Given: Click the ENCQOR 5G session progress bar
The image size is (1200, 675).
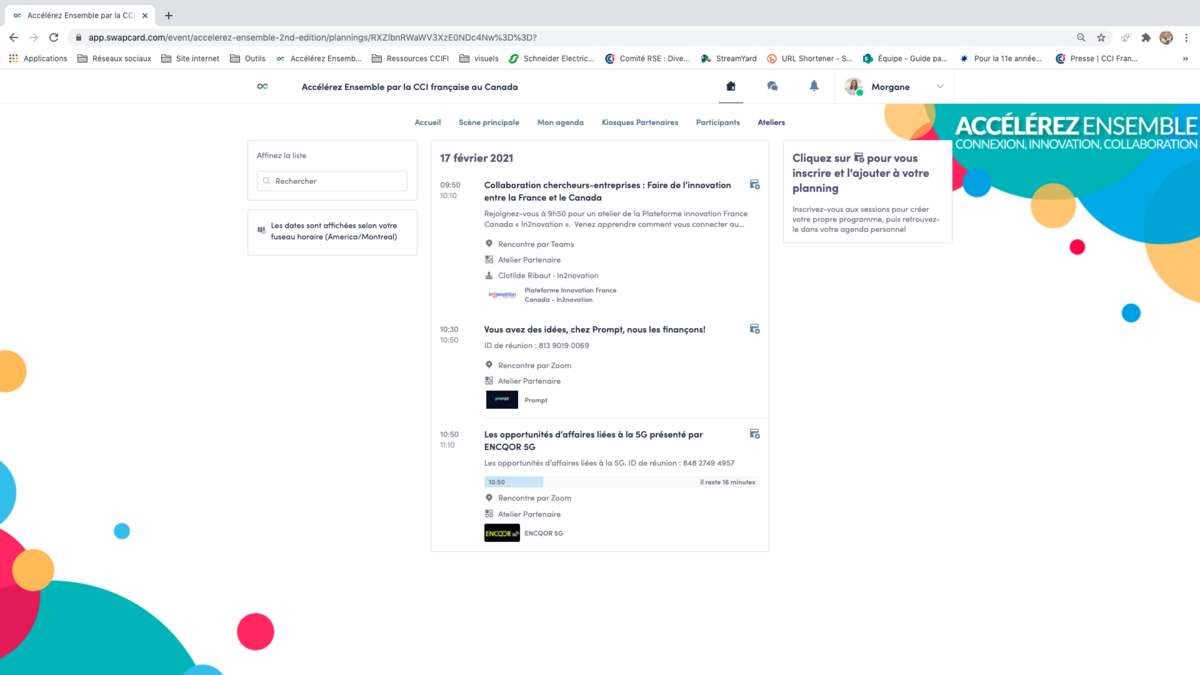Looking at the screenshot, I should (620, 482).
